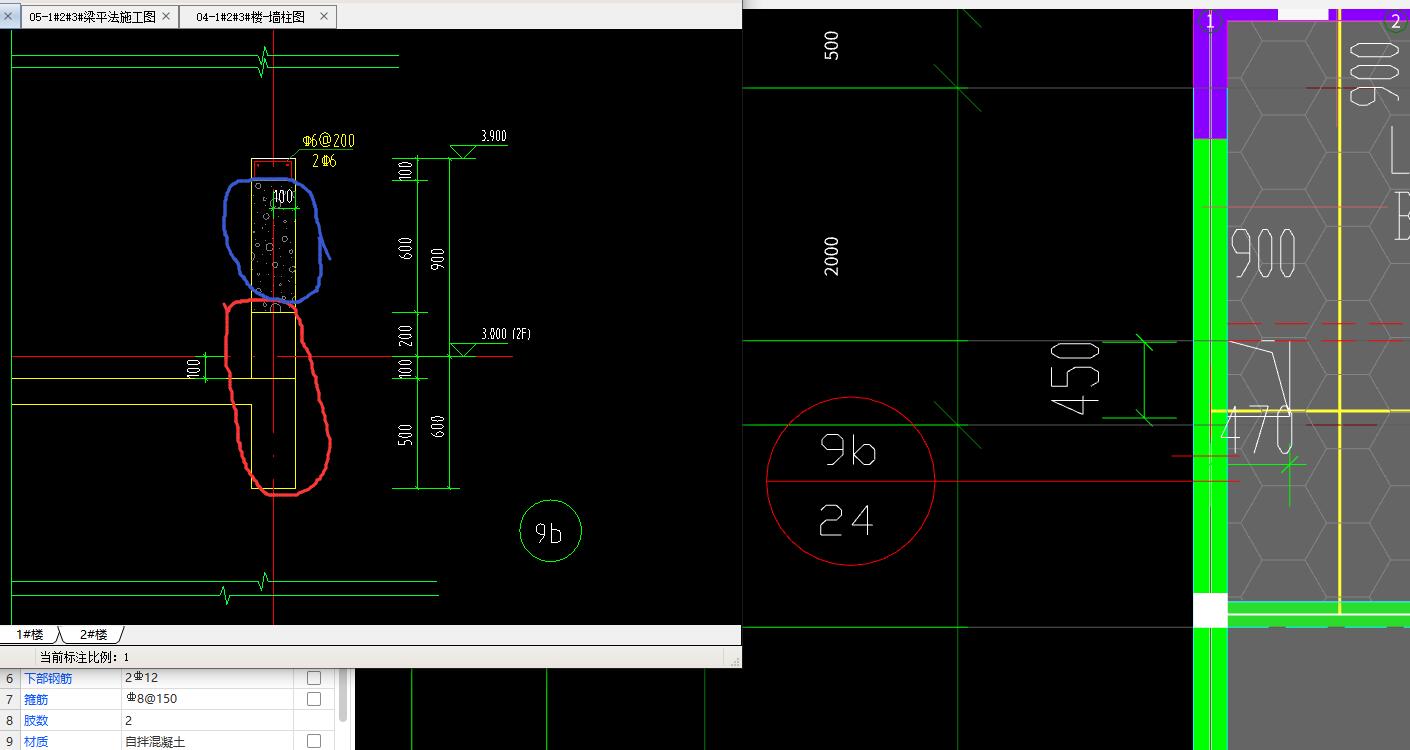The height and width of the screenshot is (750, 1410).
Task: Tick the checkbox in the 材质 row
Action: pyautogui.click(x=314, y=741)
